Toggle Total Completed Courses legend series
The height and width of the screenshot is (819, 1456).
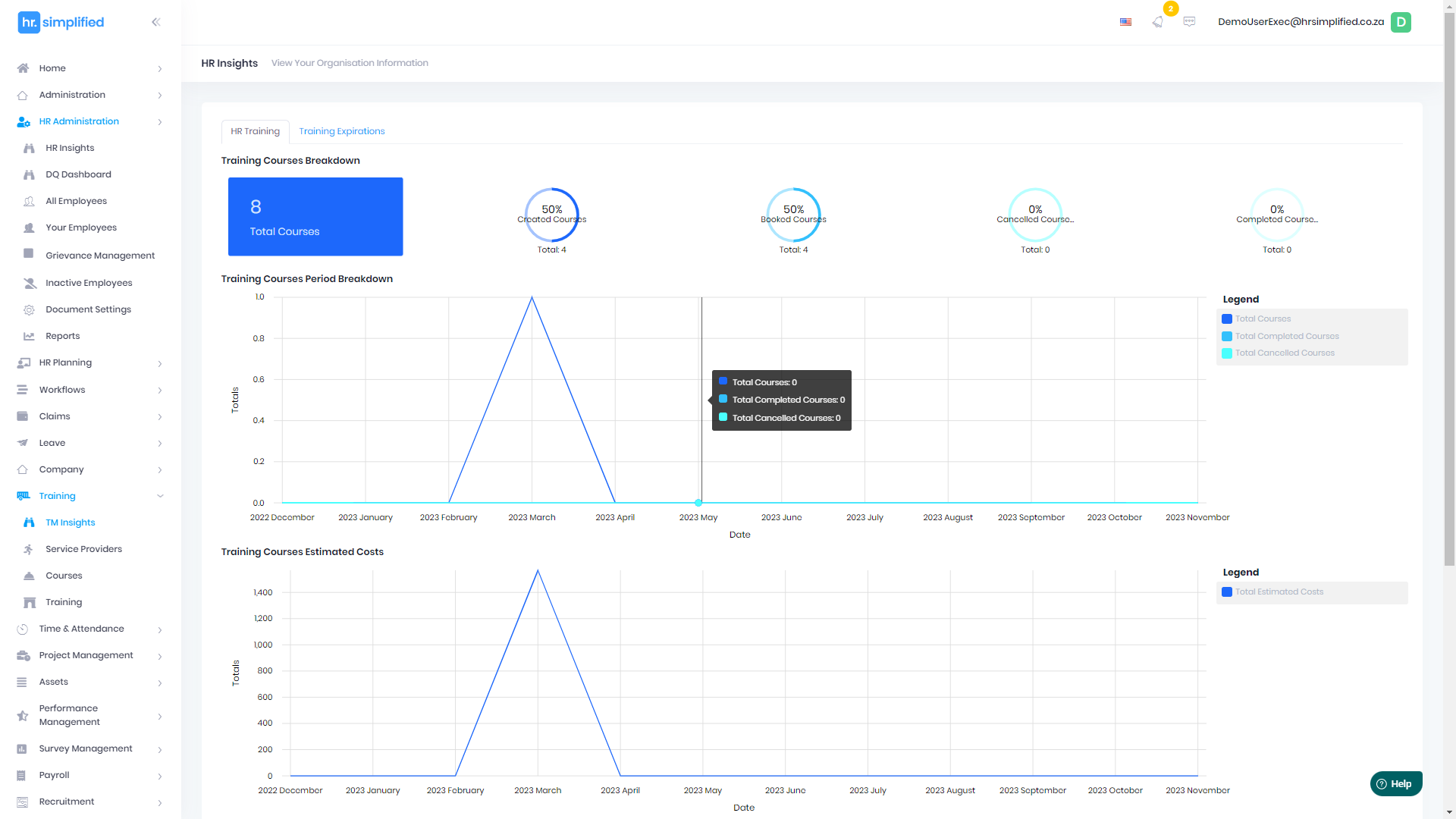tap(1287, 336)
